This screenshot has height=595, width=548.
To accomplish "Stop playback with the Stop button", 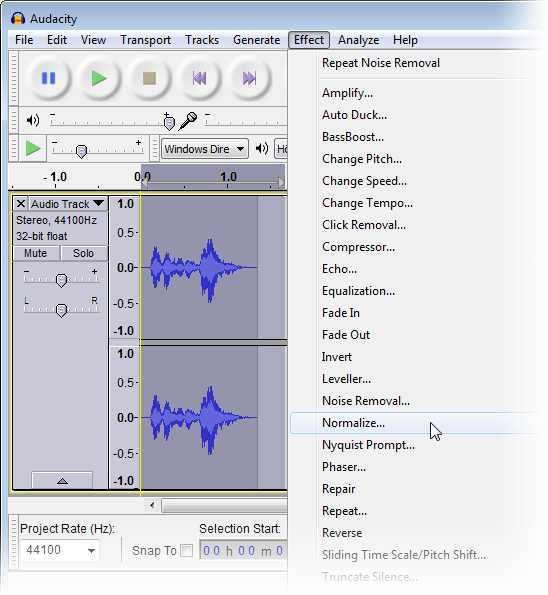I will pos(149,79).
